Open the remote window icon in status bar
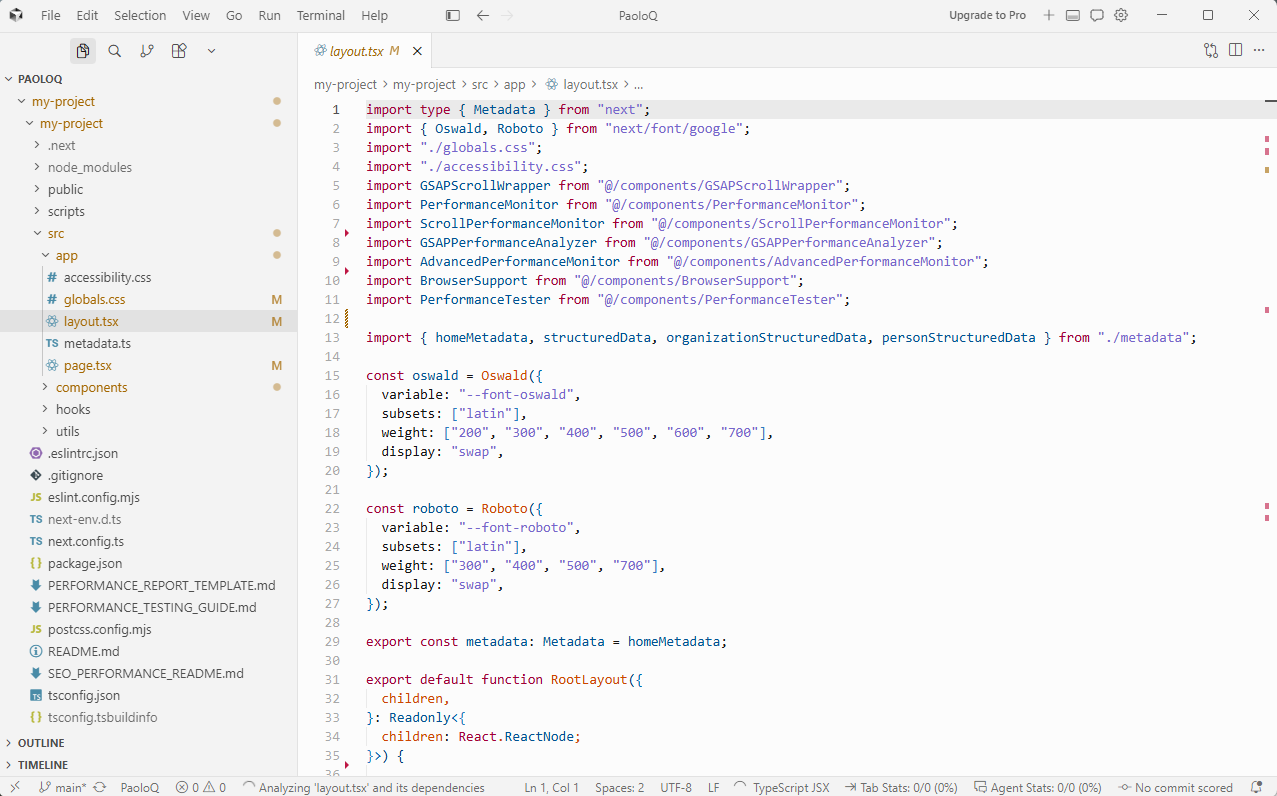 coord(15,787)
